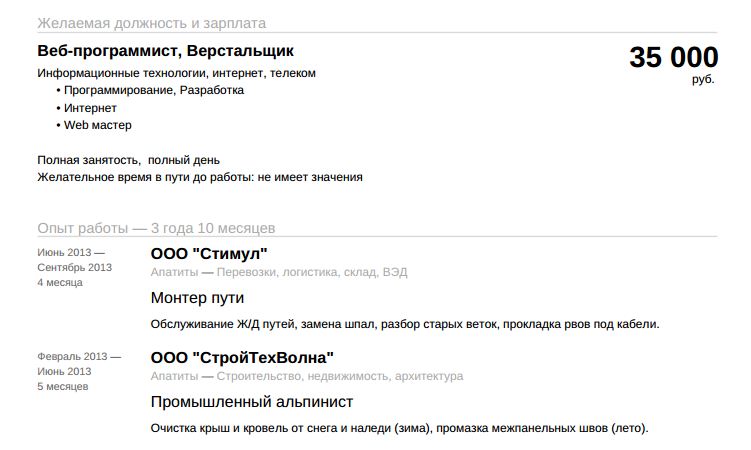The width and height of the screenshot is (751, 450).
Task: Click the "Очистка крыш и кровель" description text
Action: click(399, 428)
